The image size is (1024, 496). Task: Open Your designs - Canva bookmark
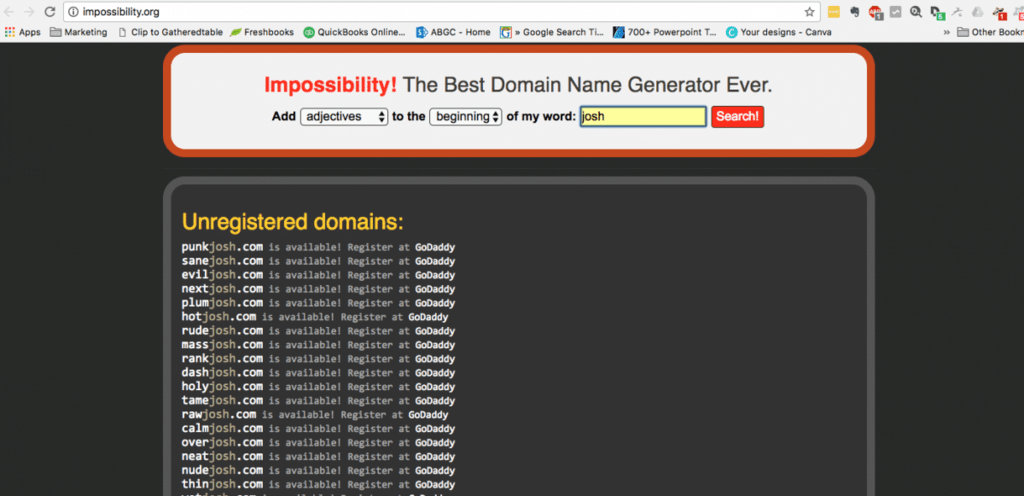[x=779, y=32]
